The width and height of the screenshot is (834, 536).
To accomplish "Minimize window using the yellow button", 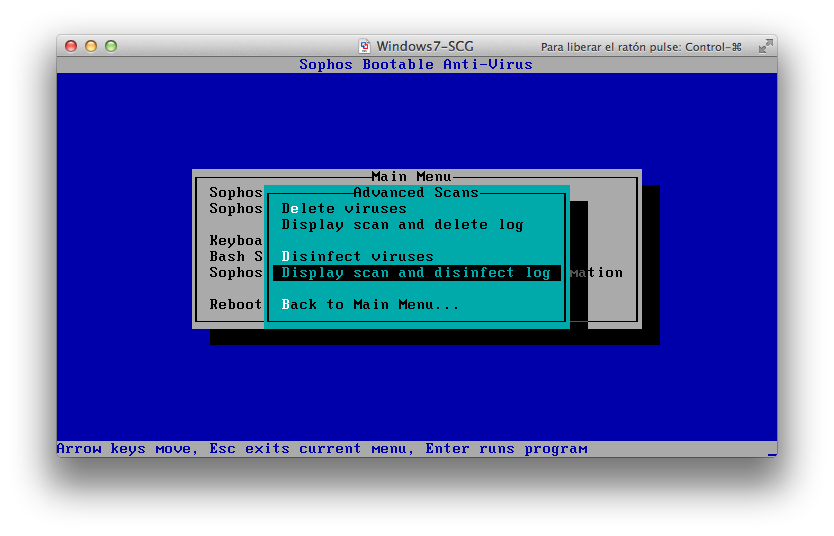I will (x=91, y=46).
